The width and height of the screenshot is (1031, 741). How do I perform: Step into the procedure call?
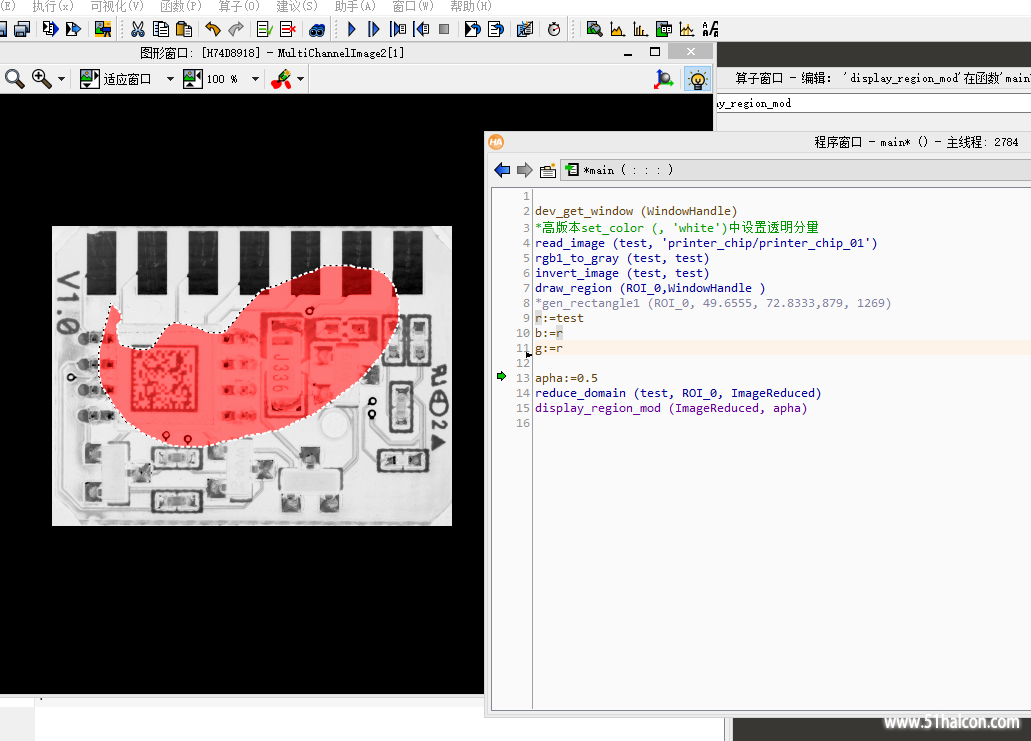coord(398,29)
